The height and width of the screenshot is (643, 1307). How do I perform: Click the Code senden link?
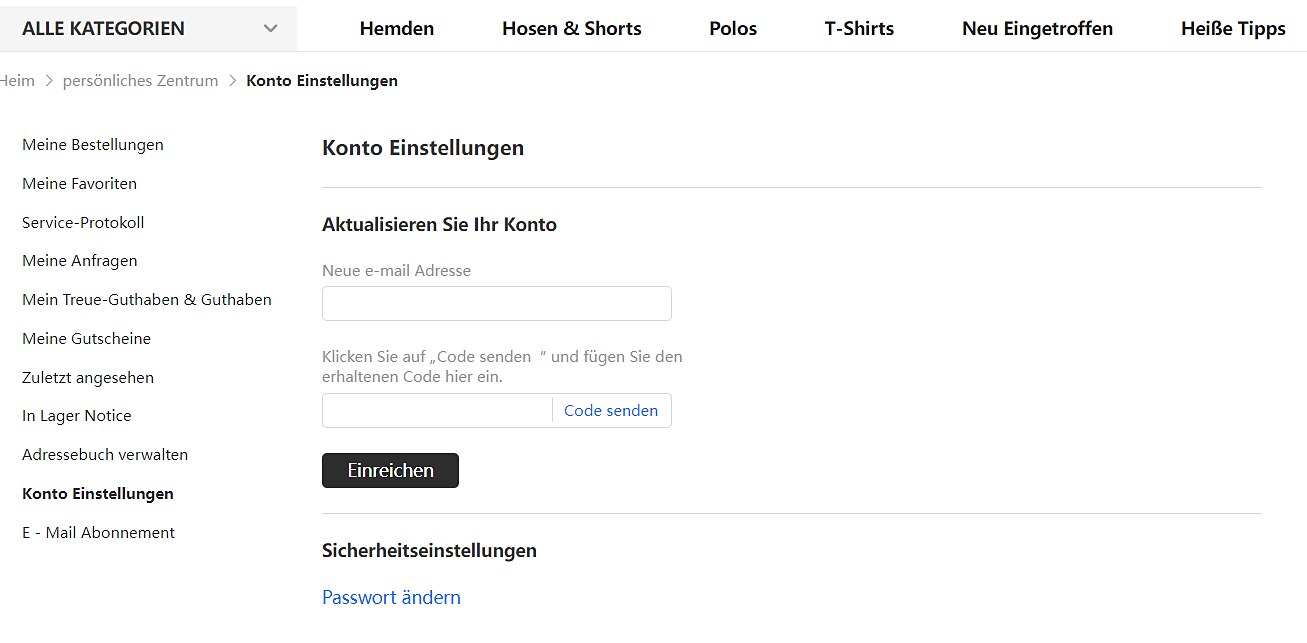pyautogui.click(x=611, y=411)
